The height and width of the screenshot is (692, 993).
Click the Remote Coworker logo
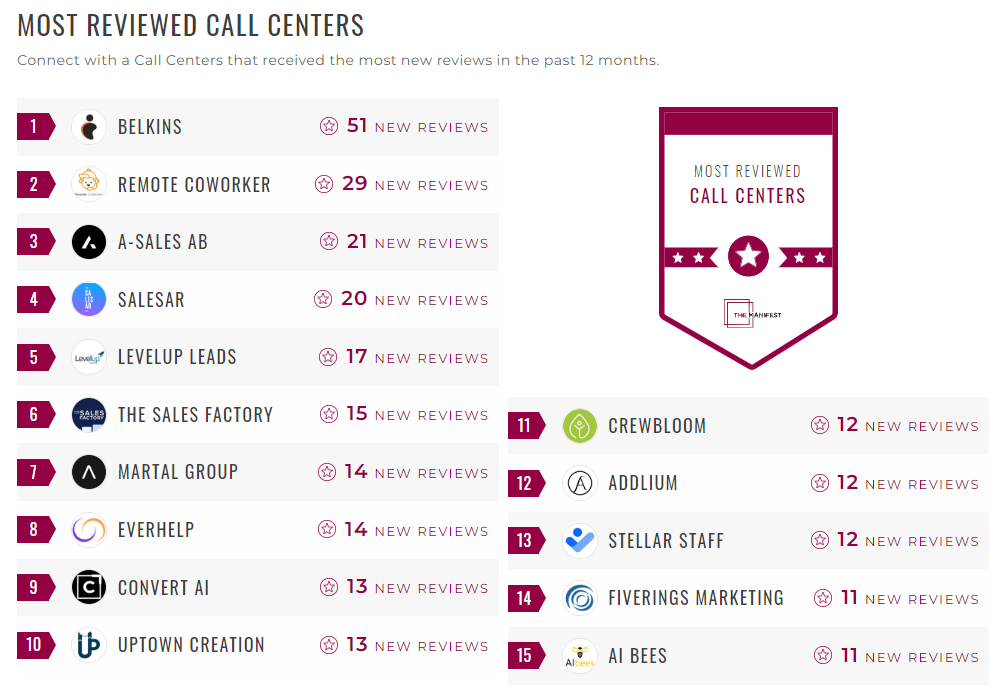(x=89, y=184)
